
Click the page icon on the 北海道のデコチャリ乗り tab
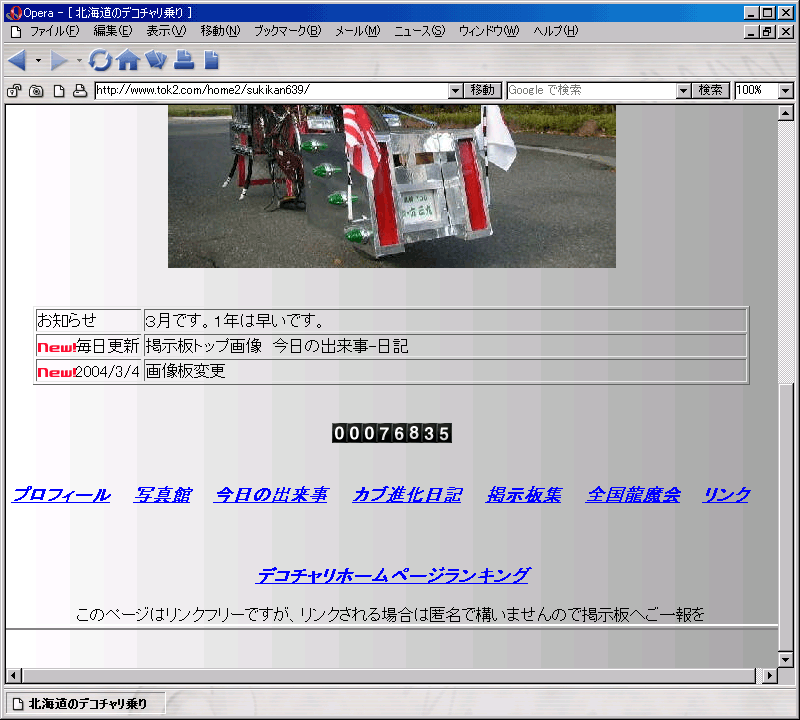[x=18, y=704]
